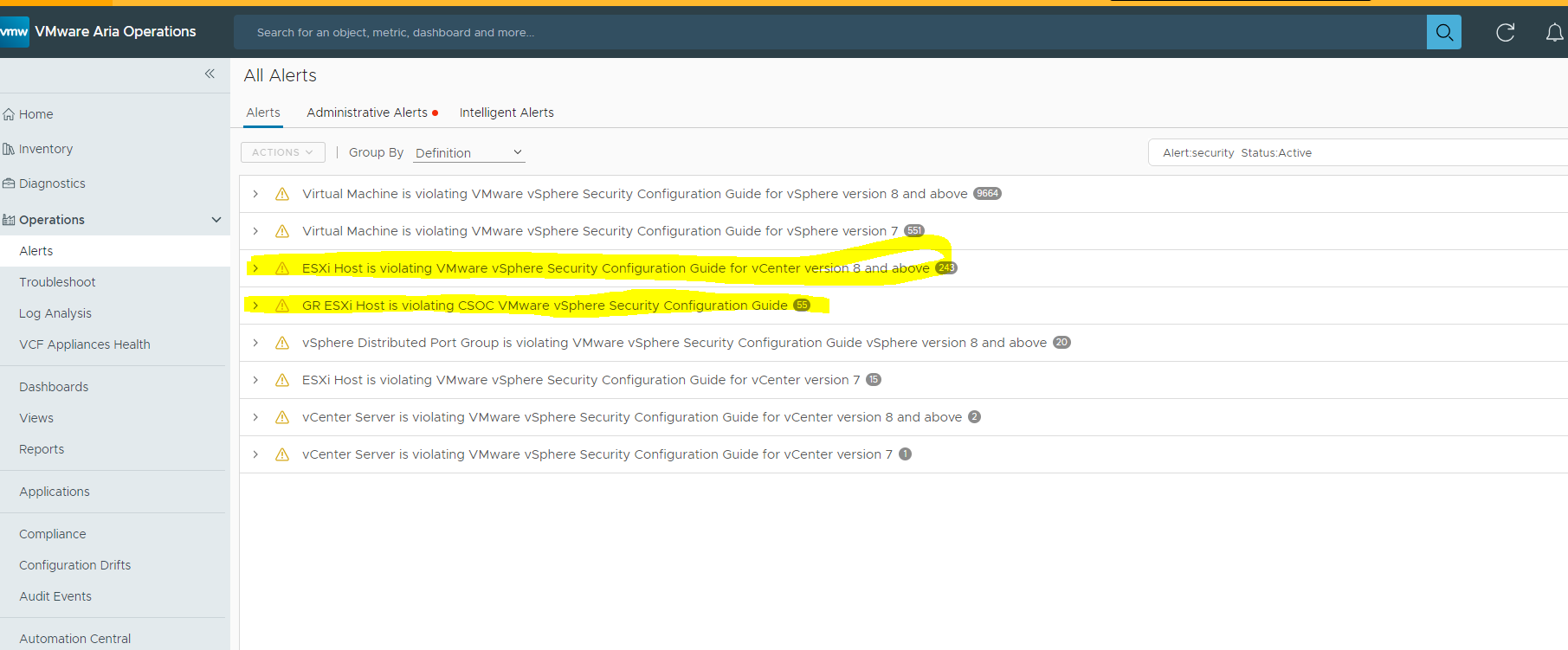Screen dimensions: 1568x650
Task: Expand the vSphere Distributed Port Group alert
Action: click(x=255, y=343)
